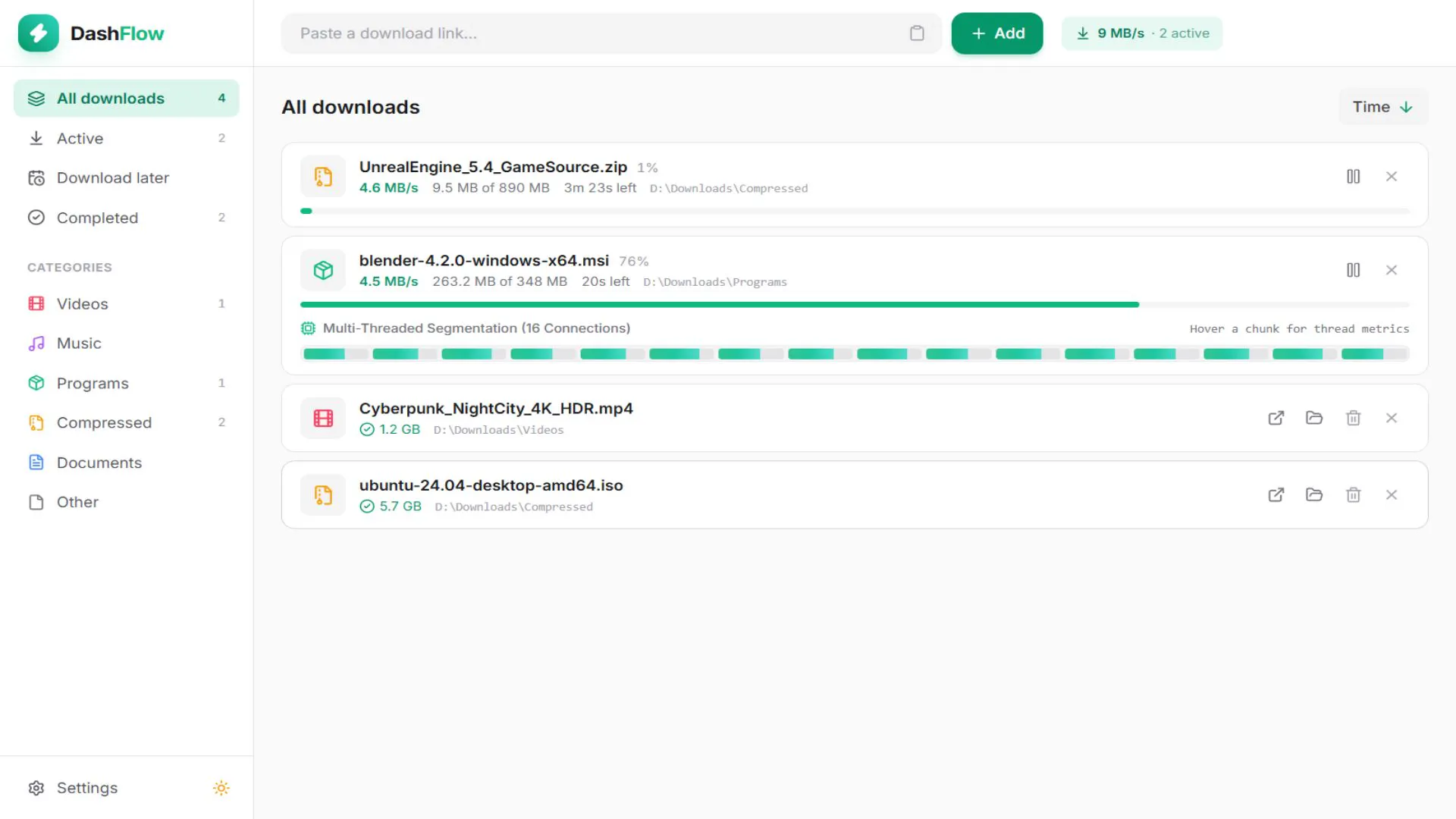
Task: Show ubuntu-24.04-desktop-amd64.iso in its folder
Action: pos(1314,495)
